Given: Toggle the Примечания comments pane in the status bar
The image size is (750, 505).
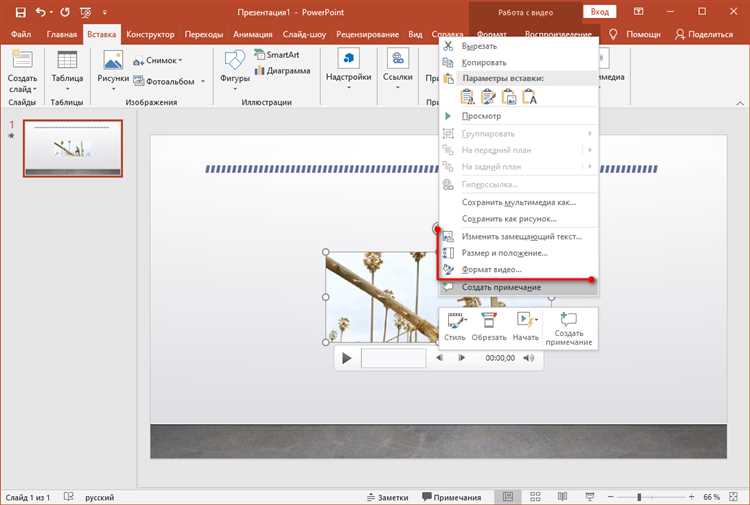Looking at the screenshot, I should coord(451,497).
